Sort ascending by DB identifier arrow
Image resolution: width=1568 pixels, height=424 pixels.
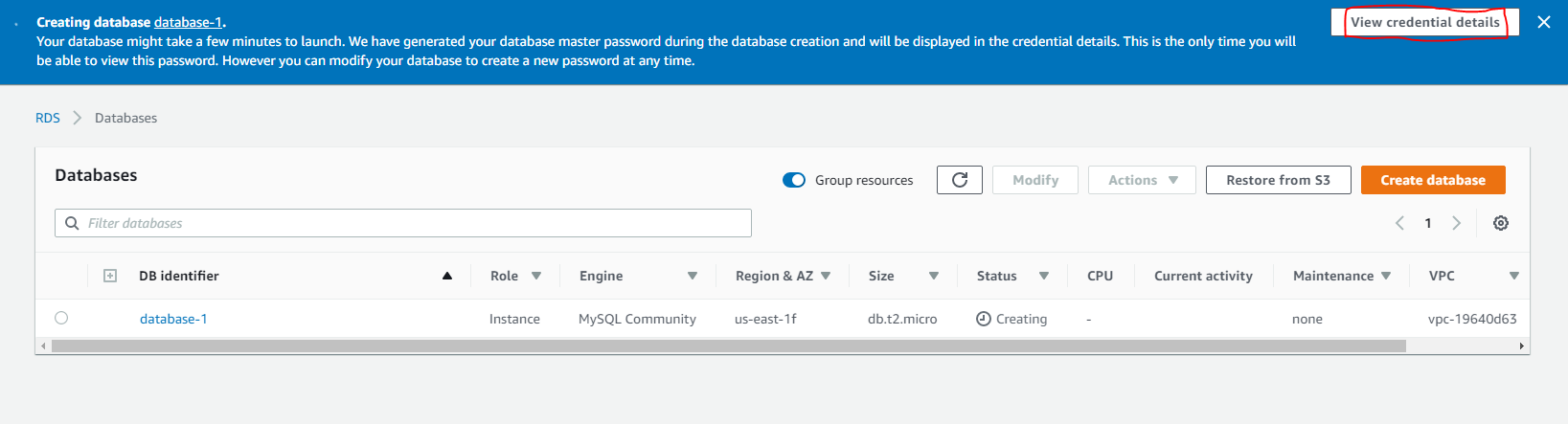(x=446, y=276)
